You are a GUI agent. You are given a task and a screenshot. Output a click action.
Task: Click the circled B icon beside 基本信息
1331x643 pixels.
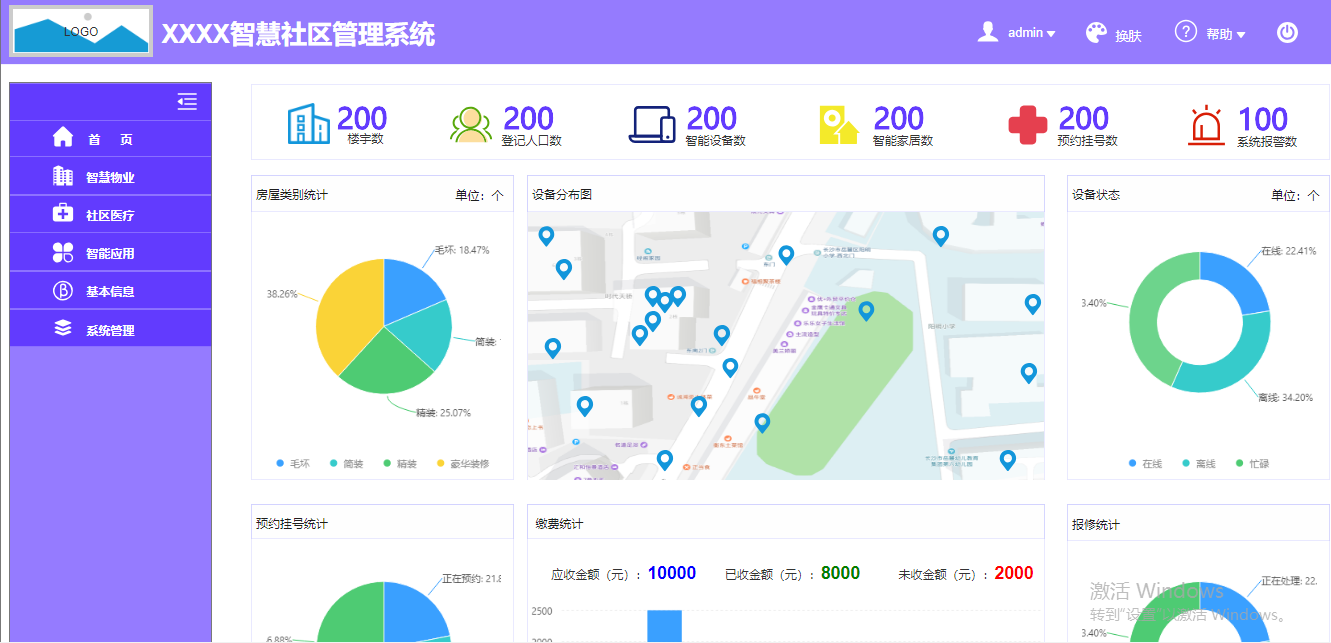click(x=63, y=290)
